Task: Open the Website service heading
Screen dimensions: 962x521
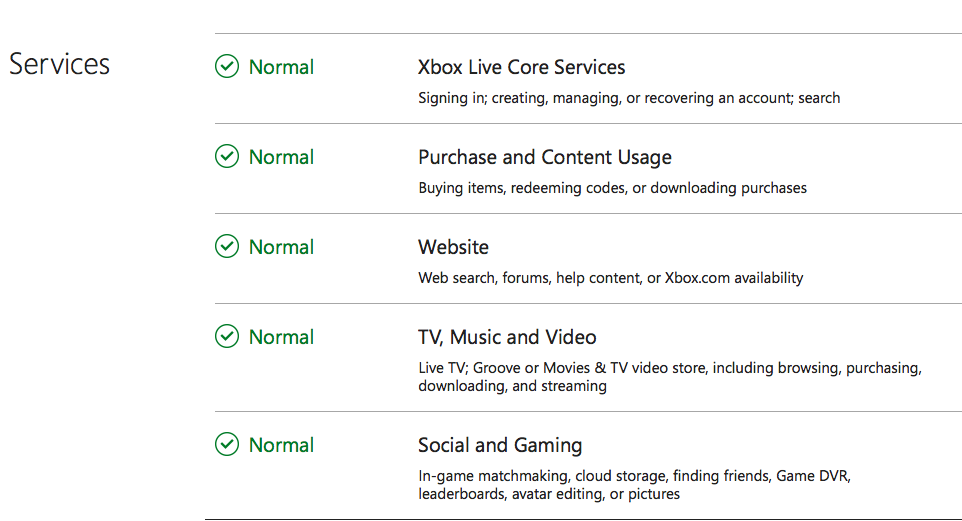Action: pos(453,247)
